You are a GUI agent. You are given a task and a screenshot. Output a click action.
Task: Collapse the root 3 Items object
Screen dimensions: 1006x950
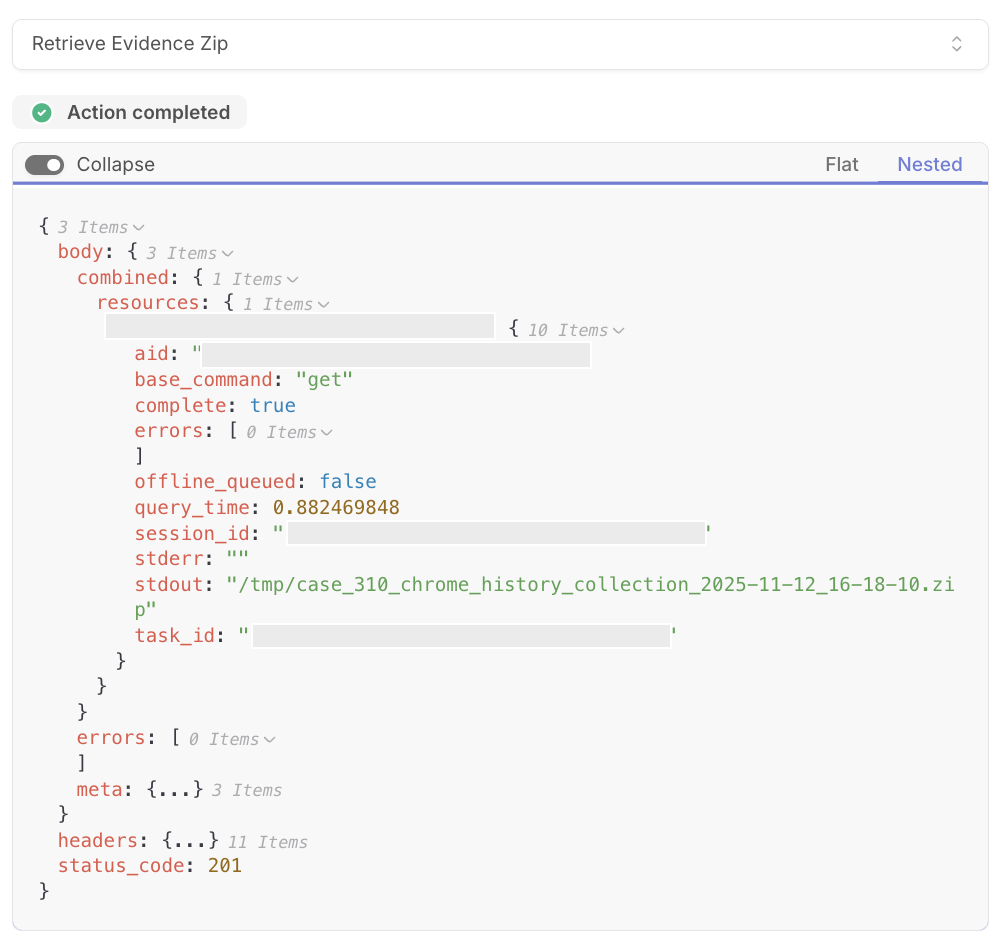139,228
